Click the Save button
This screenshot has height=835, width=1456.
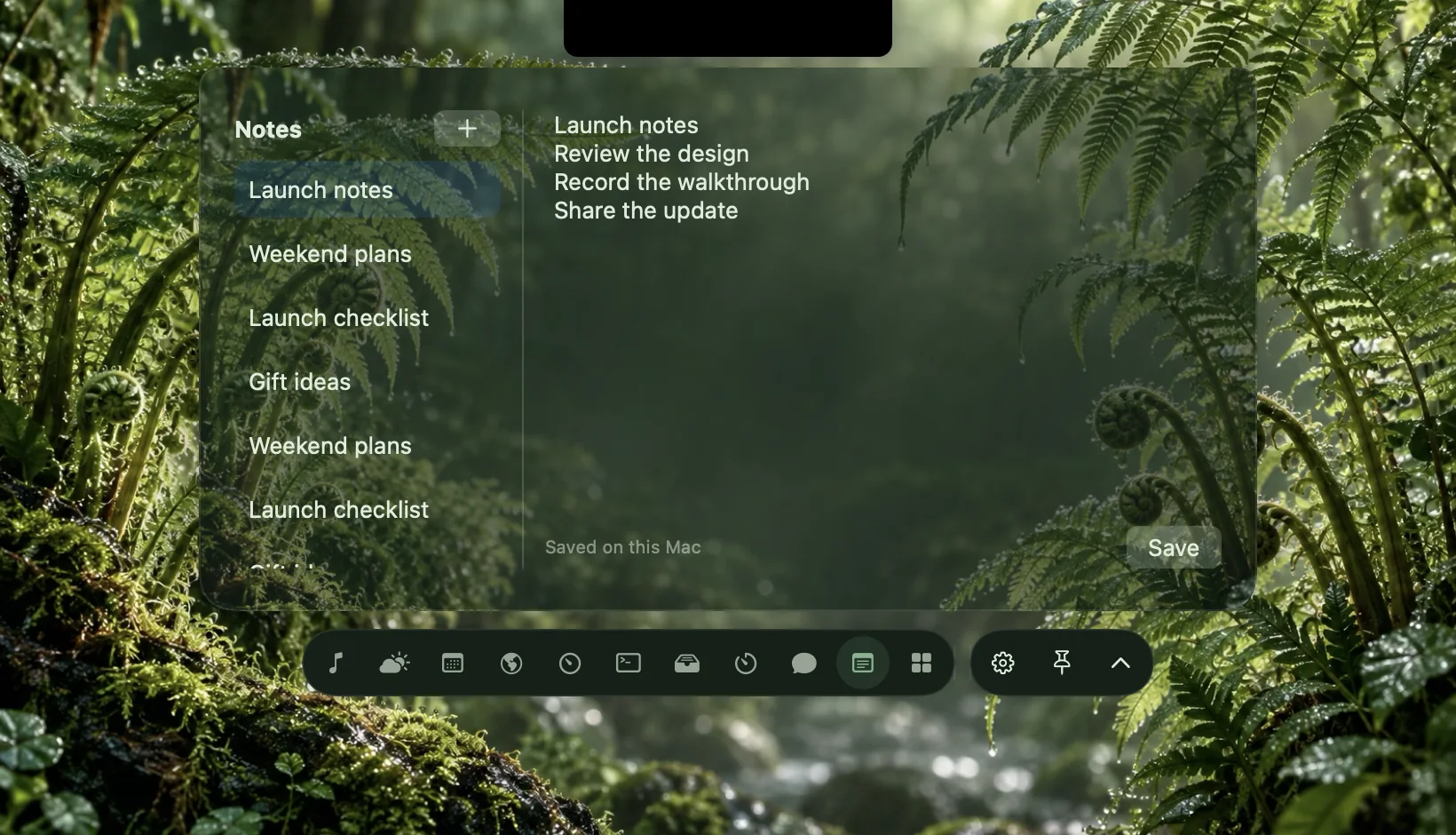pyautogui.click(x=1174, y=548)
